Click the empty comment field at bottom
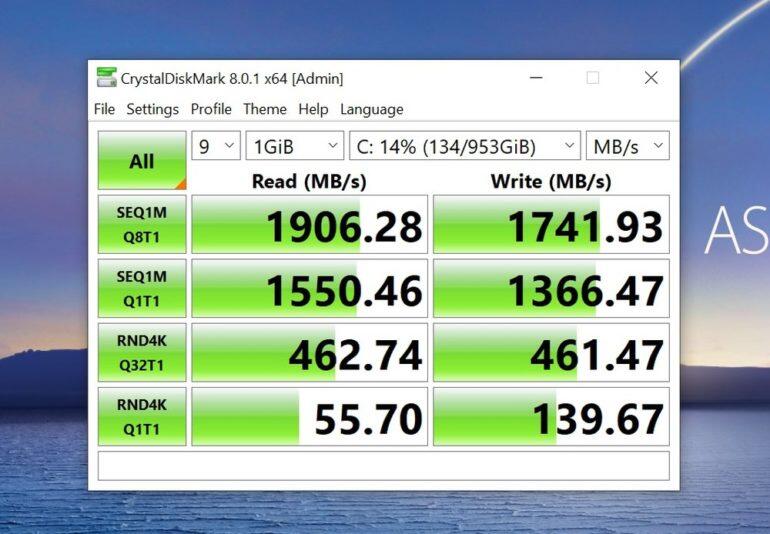 (x=384, y=466)
